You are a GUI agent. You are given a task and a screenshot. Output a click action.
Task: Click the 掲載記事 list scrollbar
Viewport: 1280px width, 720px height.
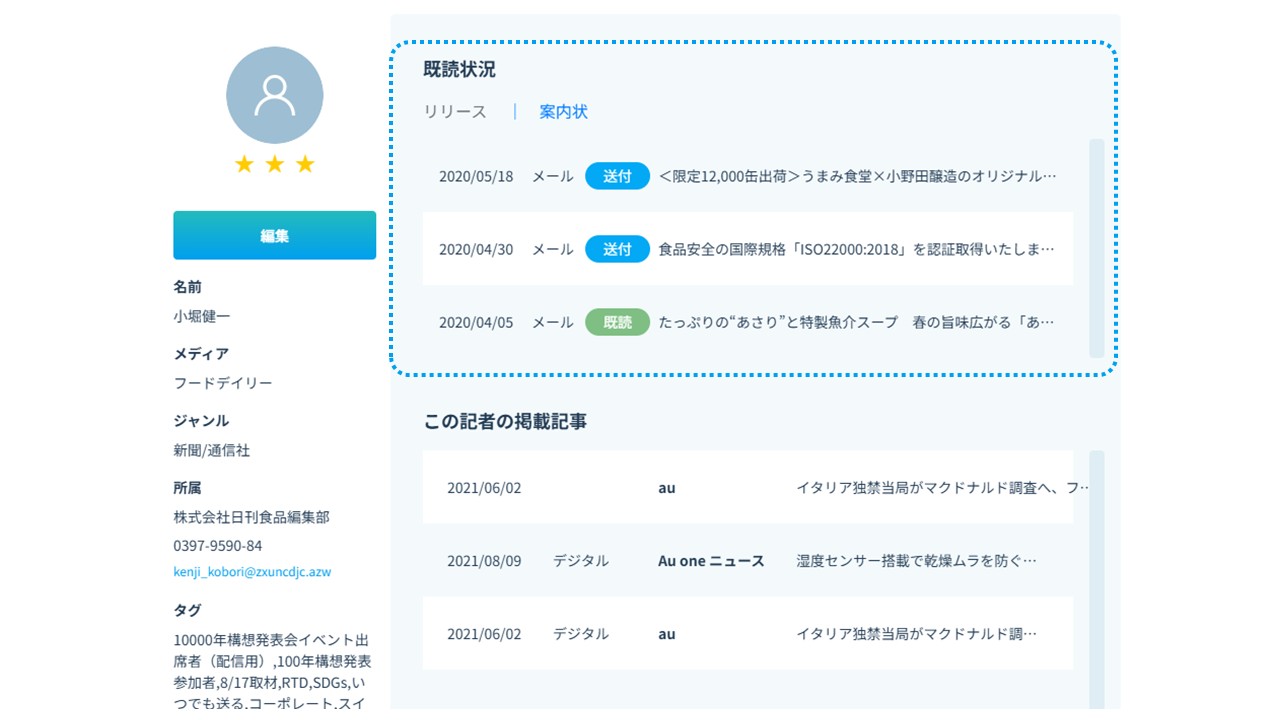[x=1096, y=580]
